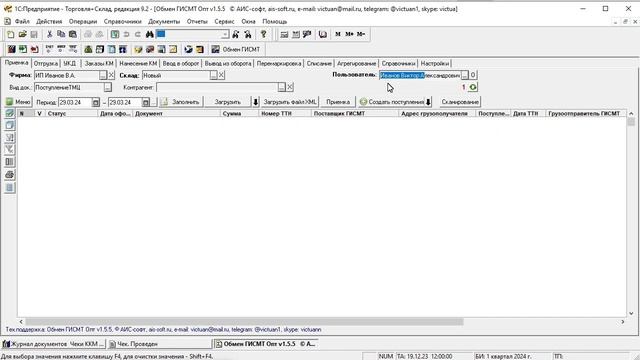The image size is (640, 360).
Task: Click the Статус column header
Action: click(x=71, y=113)
